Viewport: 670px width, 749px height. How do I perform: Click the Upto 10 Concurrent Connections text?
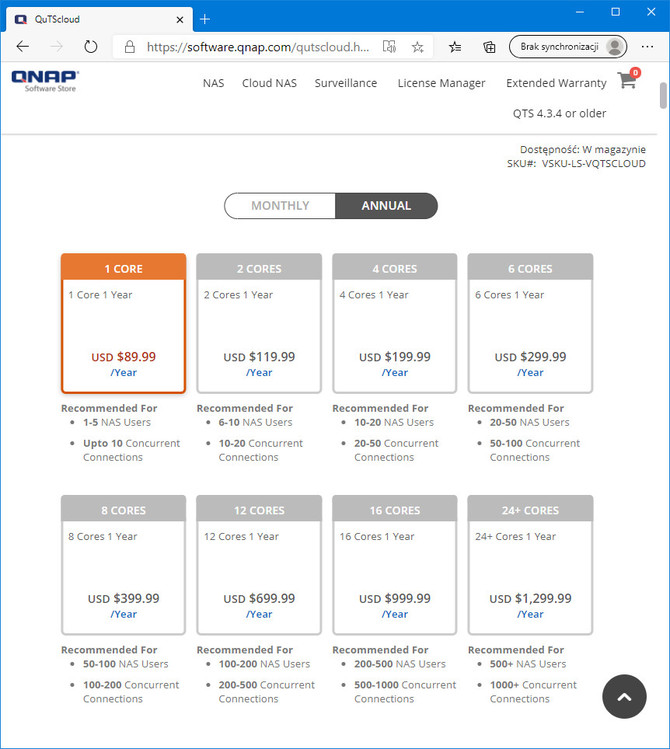coord(131,450)
